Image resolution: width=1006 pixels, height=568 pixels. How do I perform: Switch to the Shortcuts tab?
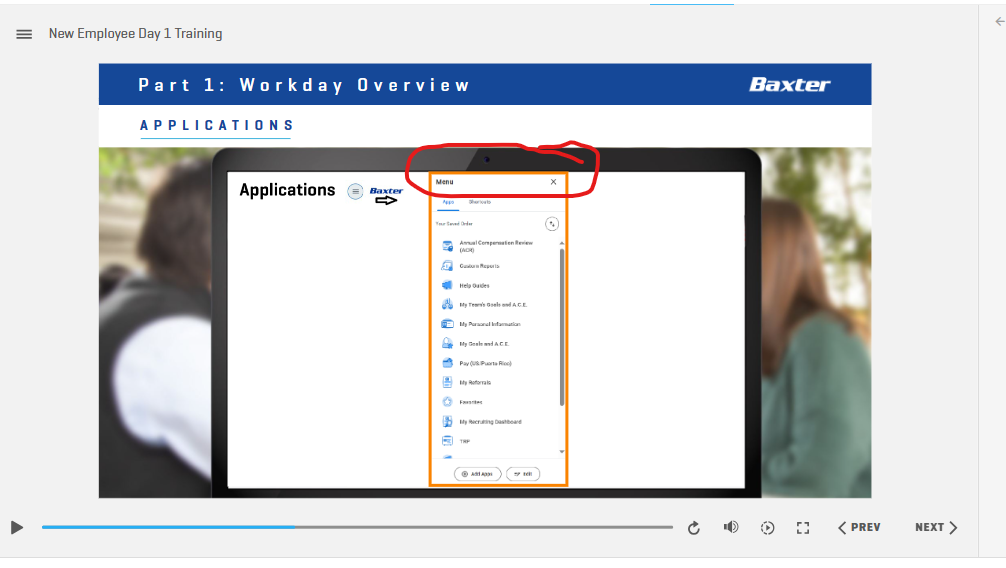[479, 202]
